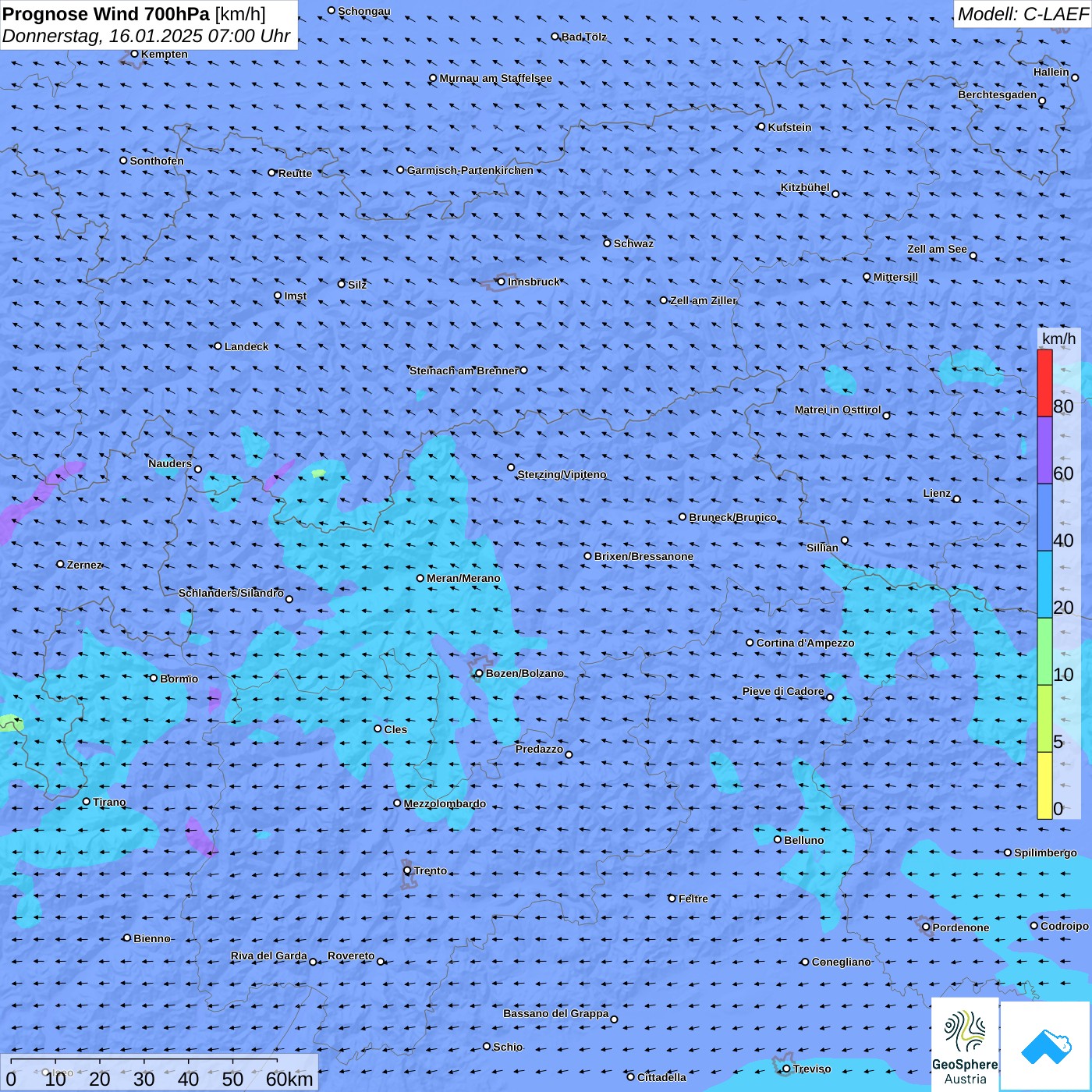Click the Trento city label
The image size is (1092, 1092).
coord(431,870)
